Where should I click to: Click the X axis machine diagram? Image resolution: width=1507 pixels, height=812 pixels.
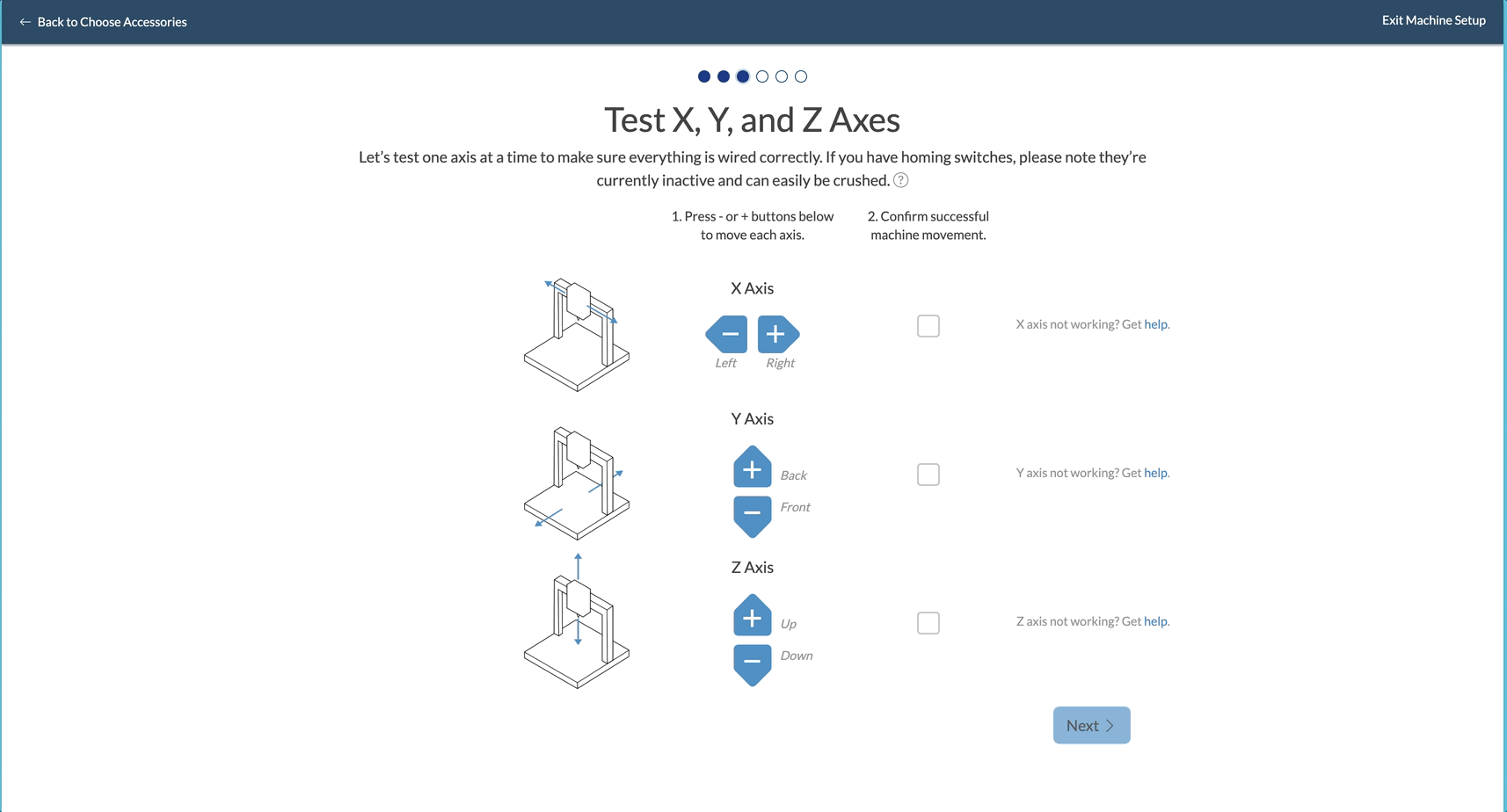pyautogui.click(x=577, y=334)
